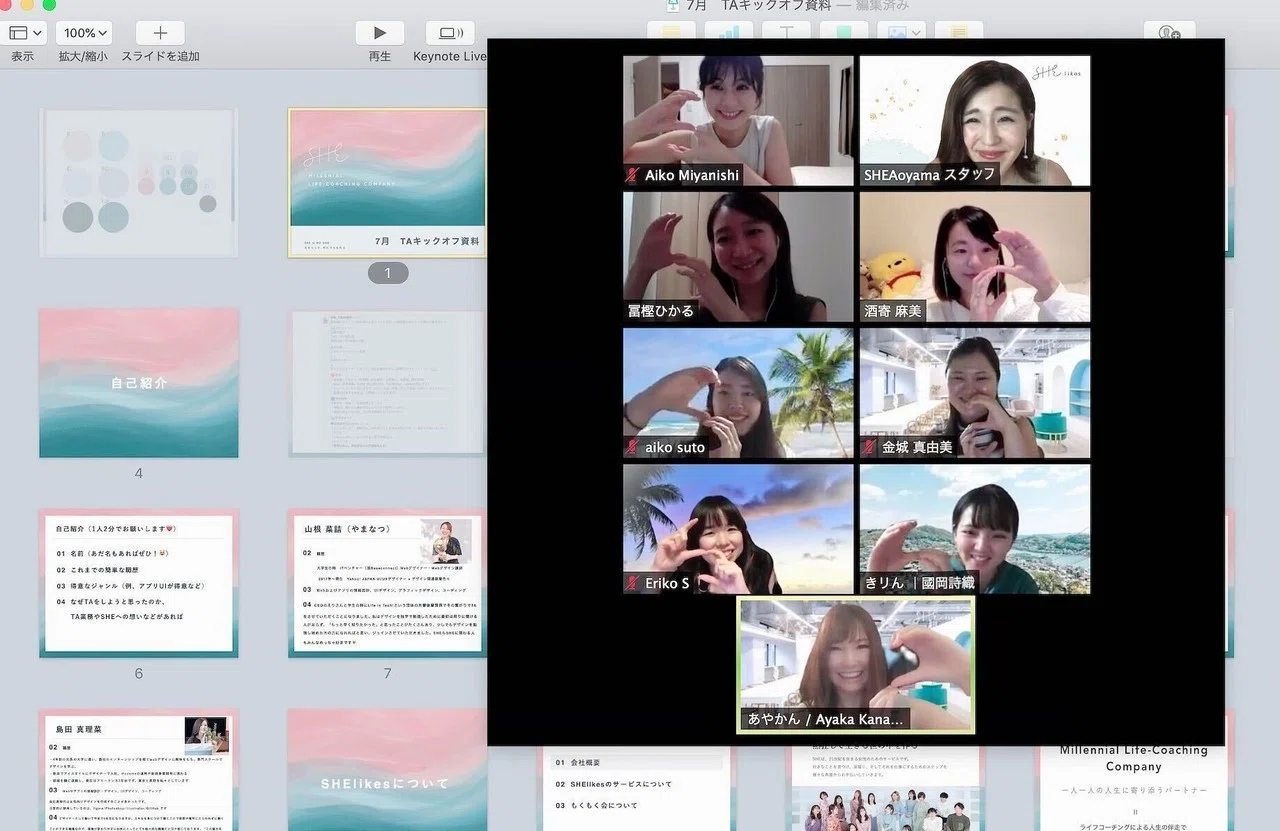Click the SHEAoyama スタッフ video tile
Screen dimensions: 1280x831
pyautogui.click(x=975, y=120)
